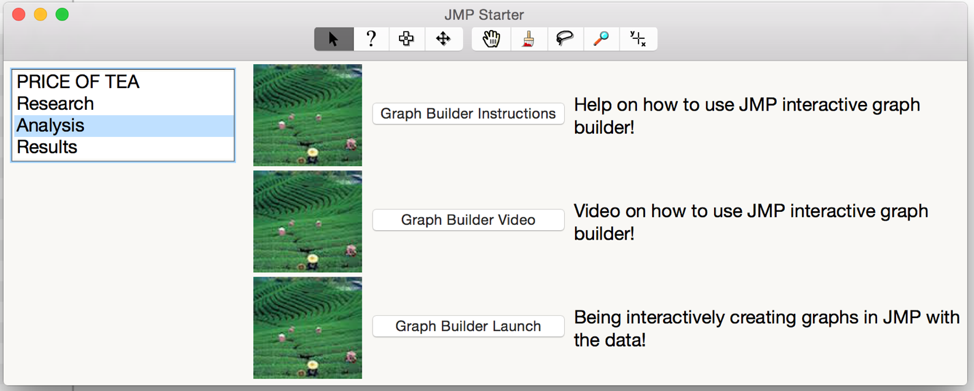This screenshot has height=391, width=974.
Task: Click tea field image beside Launch button
Action: (307, 328)
